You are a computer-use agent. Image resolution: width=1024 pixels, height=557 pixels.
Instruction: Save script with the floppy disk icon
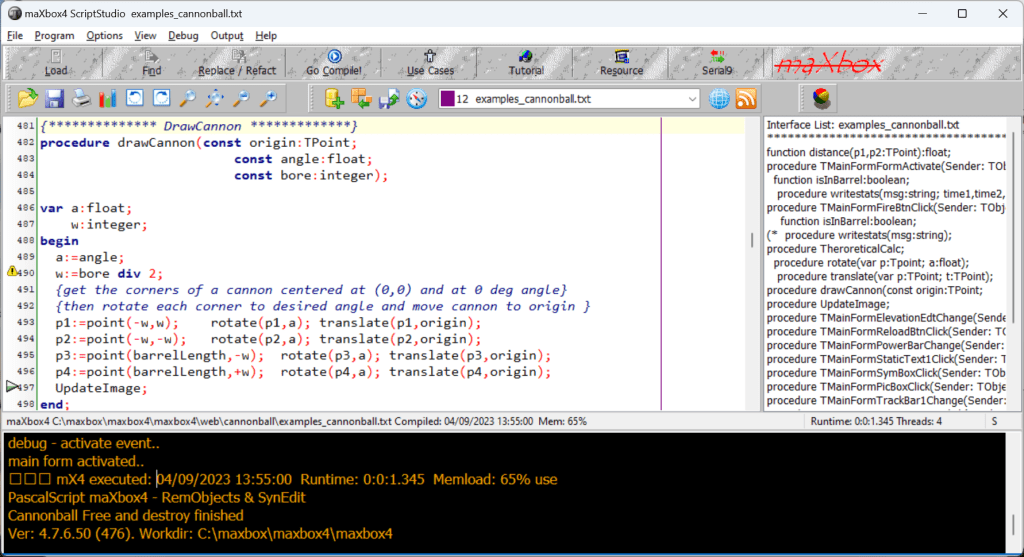tap(54, 98)
